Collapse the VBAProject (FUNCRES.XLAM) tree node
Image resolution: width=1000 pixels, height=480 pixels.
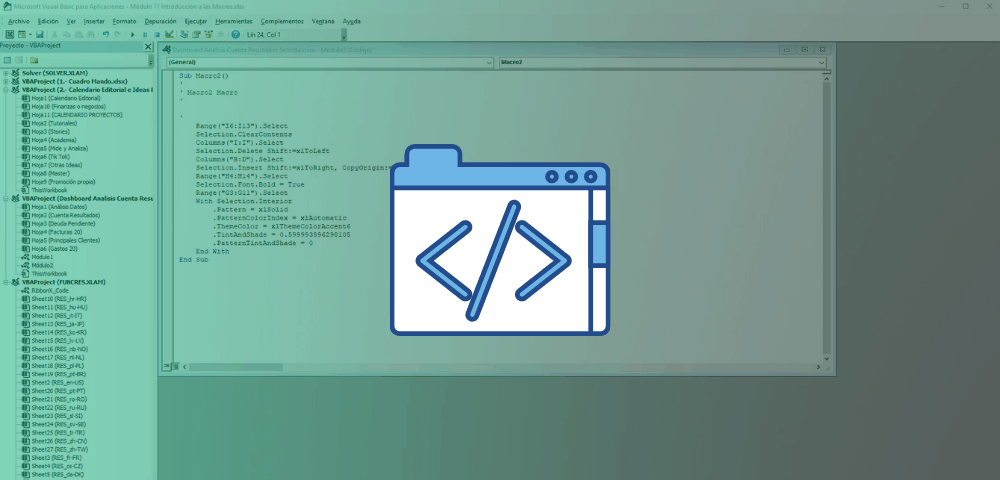pyautogui.click(x=5, y=282)
